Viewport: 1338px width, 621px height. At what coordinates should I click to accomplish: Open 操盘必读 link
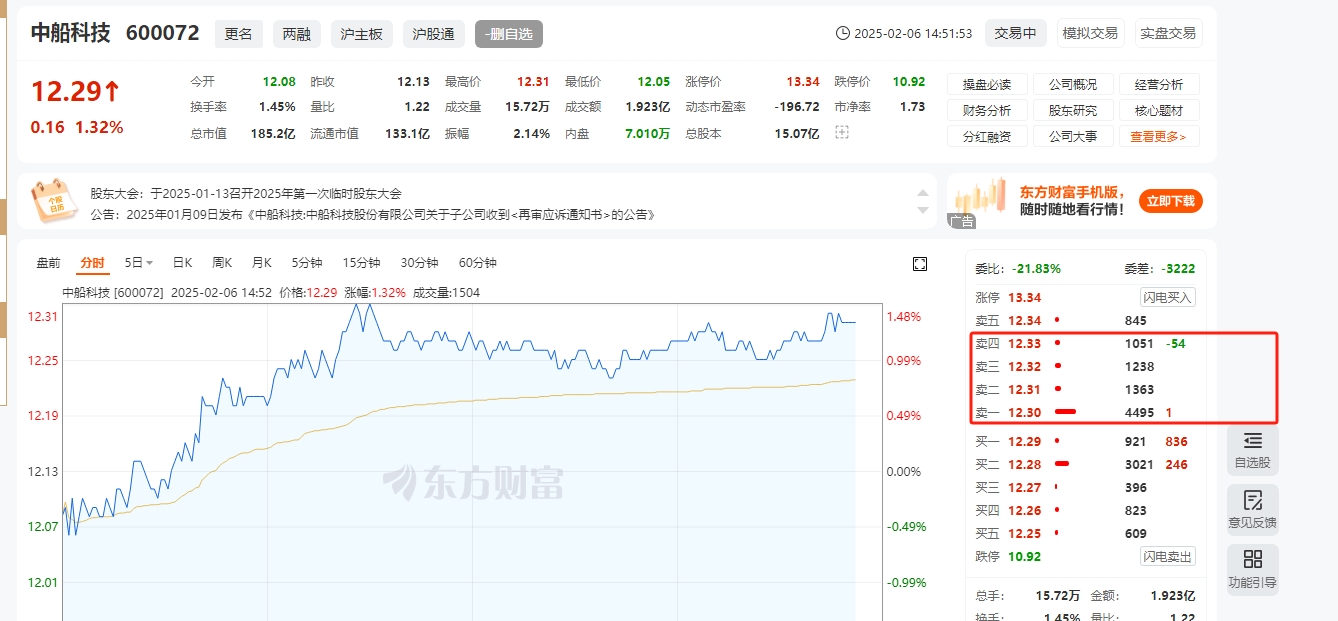point(987,85)
